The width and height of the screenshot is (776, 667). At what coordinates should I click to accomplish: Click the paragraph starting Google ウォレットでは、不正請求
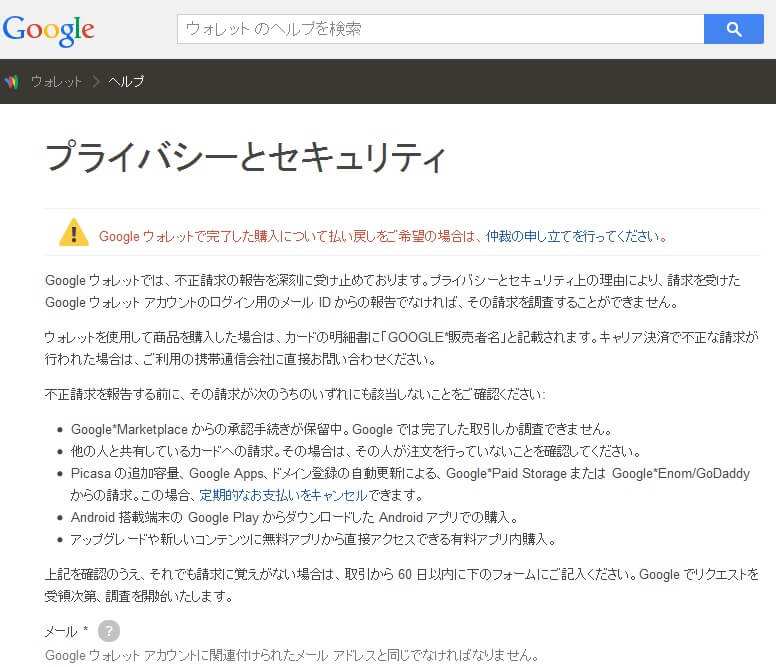(392, 291)
